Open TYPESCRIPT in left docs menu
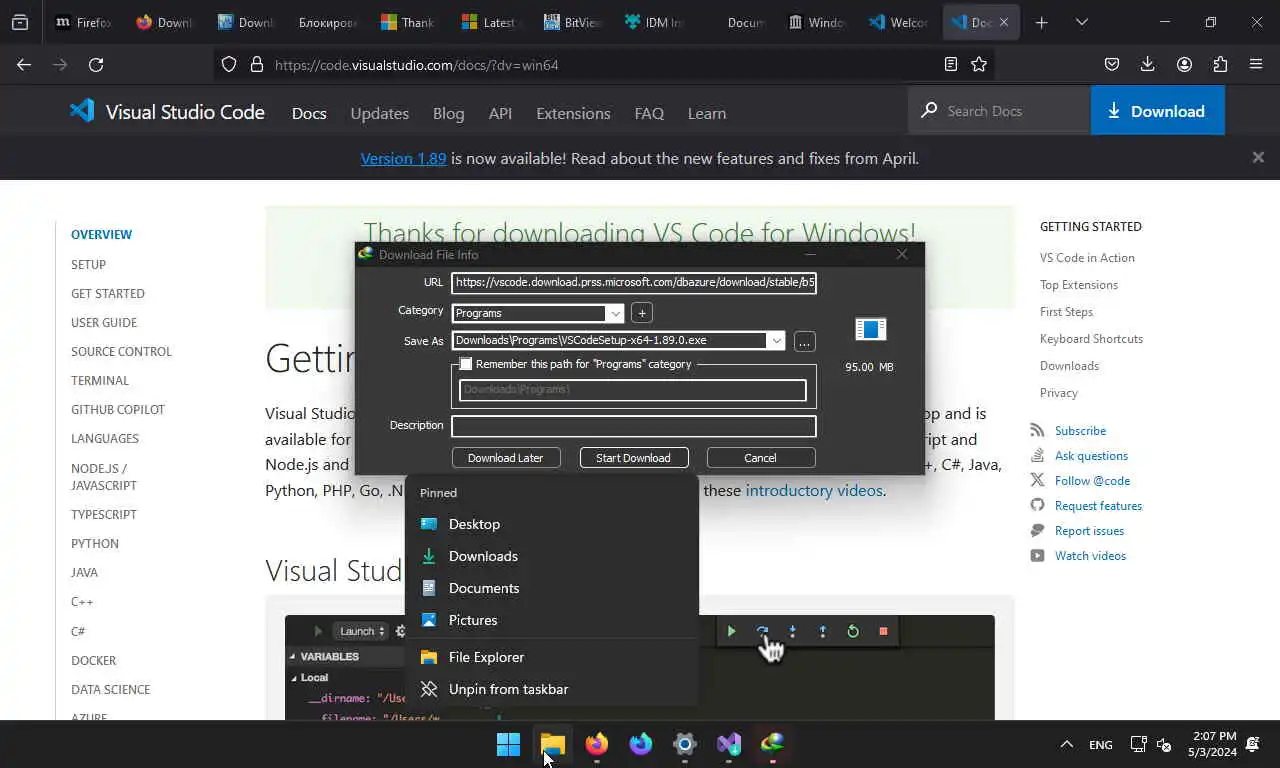The image size is (1280, 768). (x=104, y=514)
